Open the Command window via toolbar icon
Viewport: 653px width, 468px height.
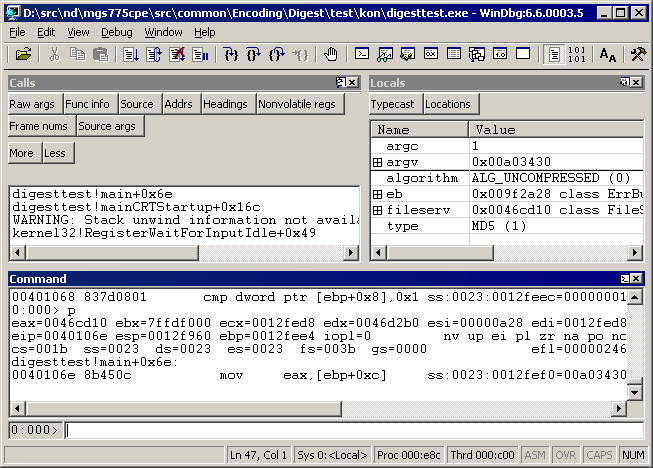point(362,54)
